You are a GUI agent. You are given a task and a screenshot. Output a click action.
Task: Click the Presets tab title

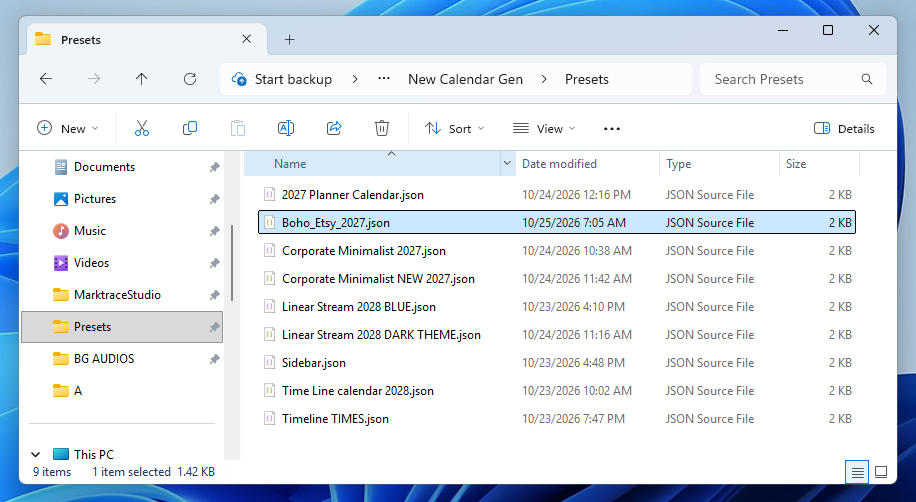(81, 40)
